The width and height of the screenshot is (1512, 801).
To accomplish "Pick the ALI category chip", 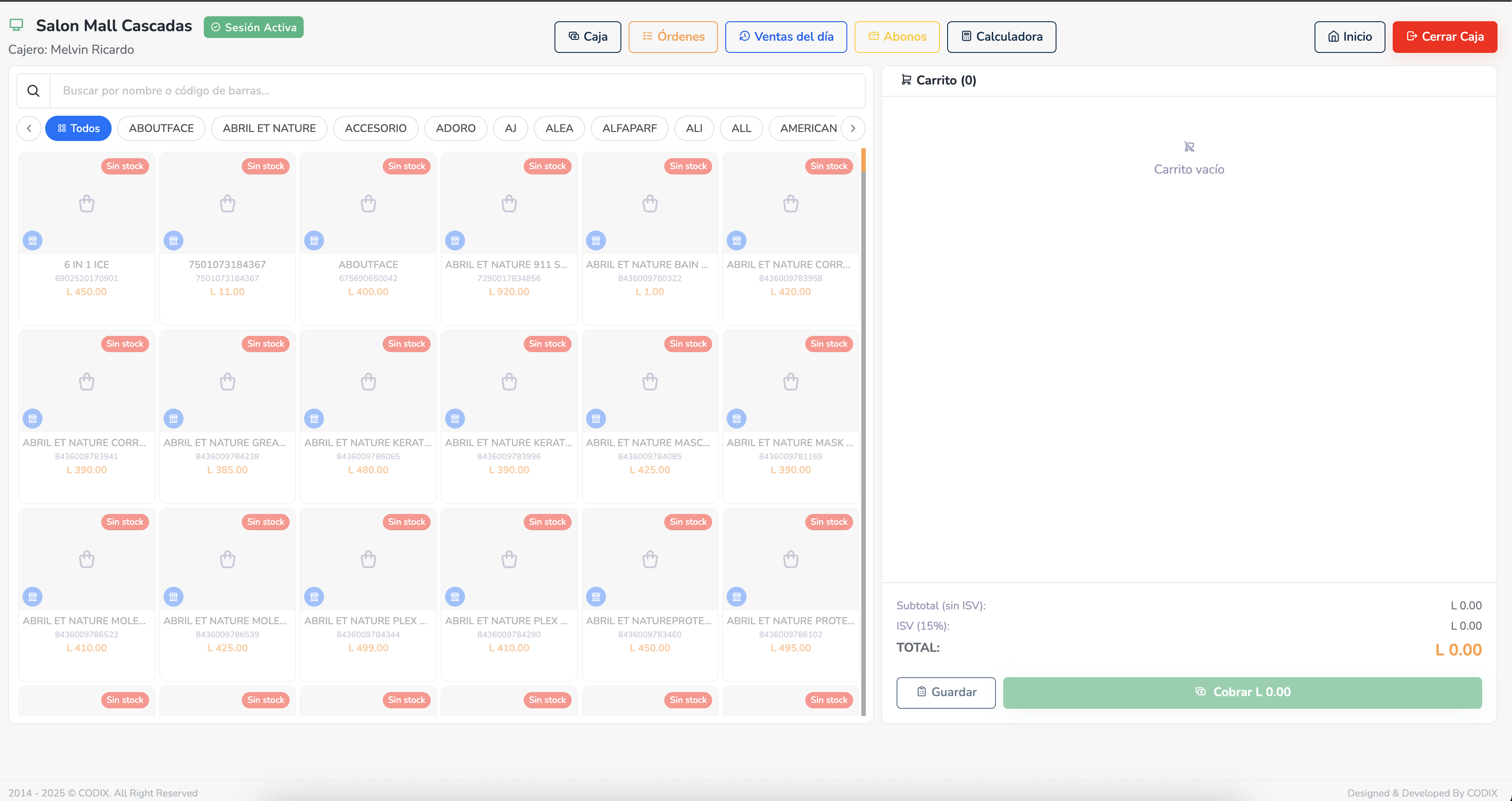I will 695,129.
